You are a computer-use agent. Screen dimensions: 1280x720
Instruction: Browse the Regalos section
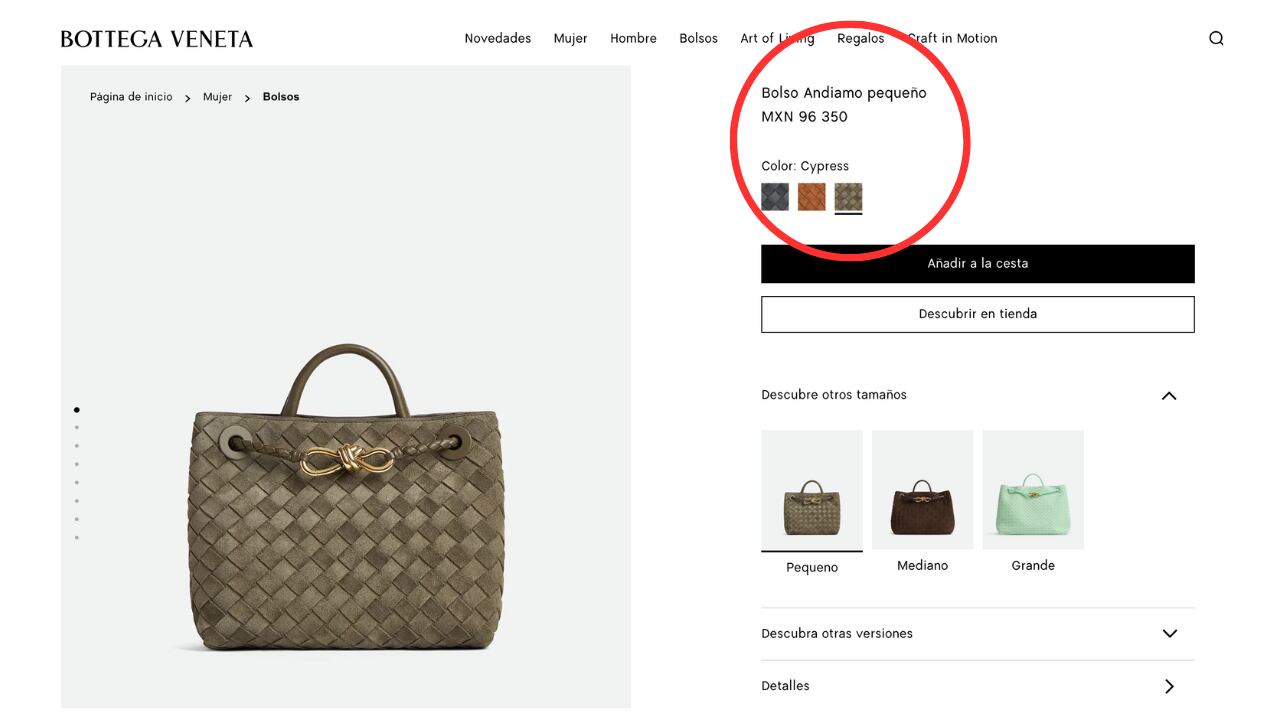861,38
